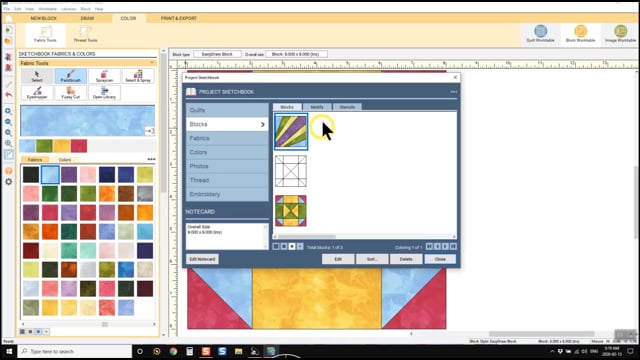
Task: Click the Edit Notecard button
Action: [202, 259]
